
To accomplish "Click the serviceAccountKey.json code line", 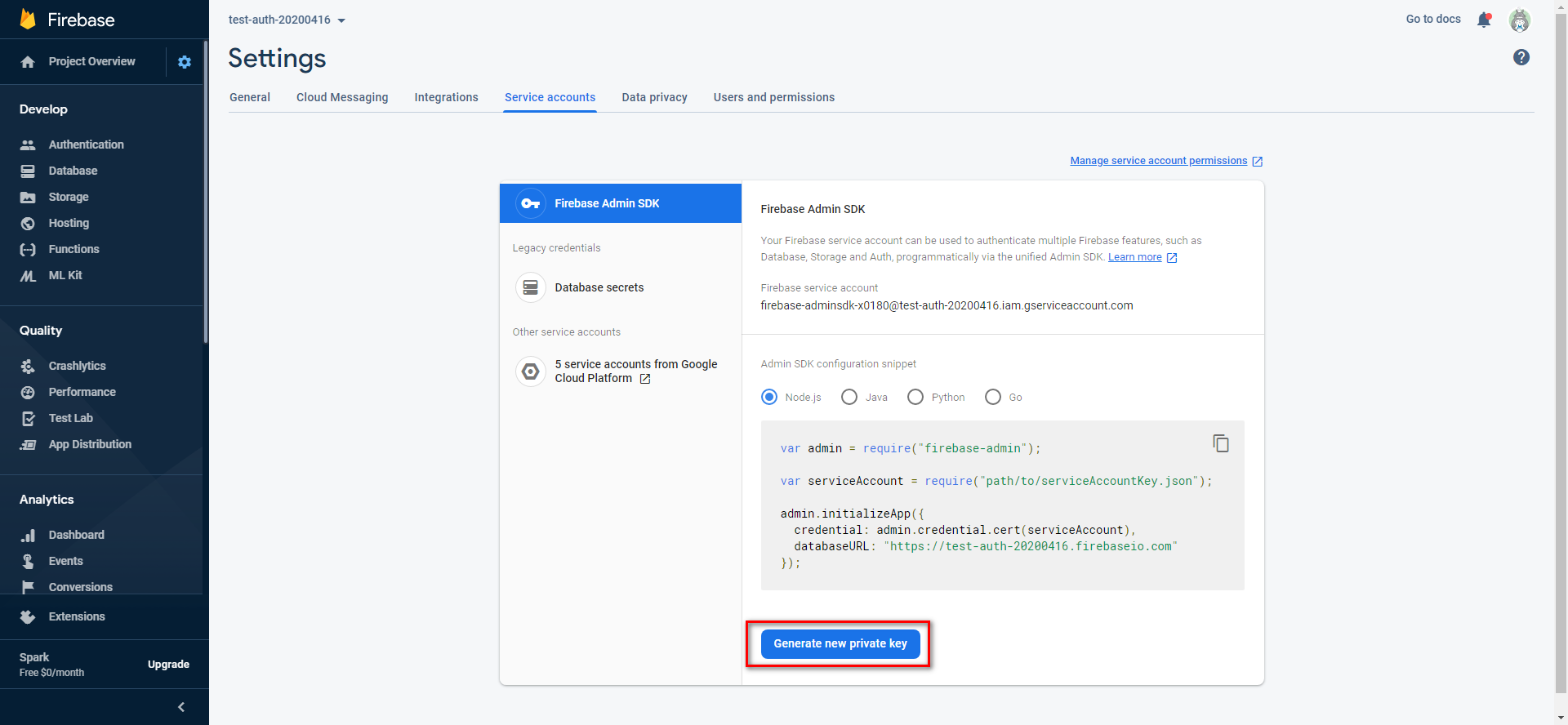I will (x=996, y=481).
